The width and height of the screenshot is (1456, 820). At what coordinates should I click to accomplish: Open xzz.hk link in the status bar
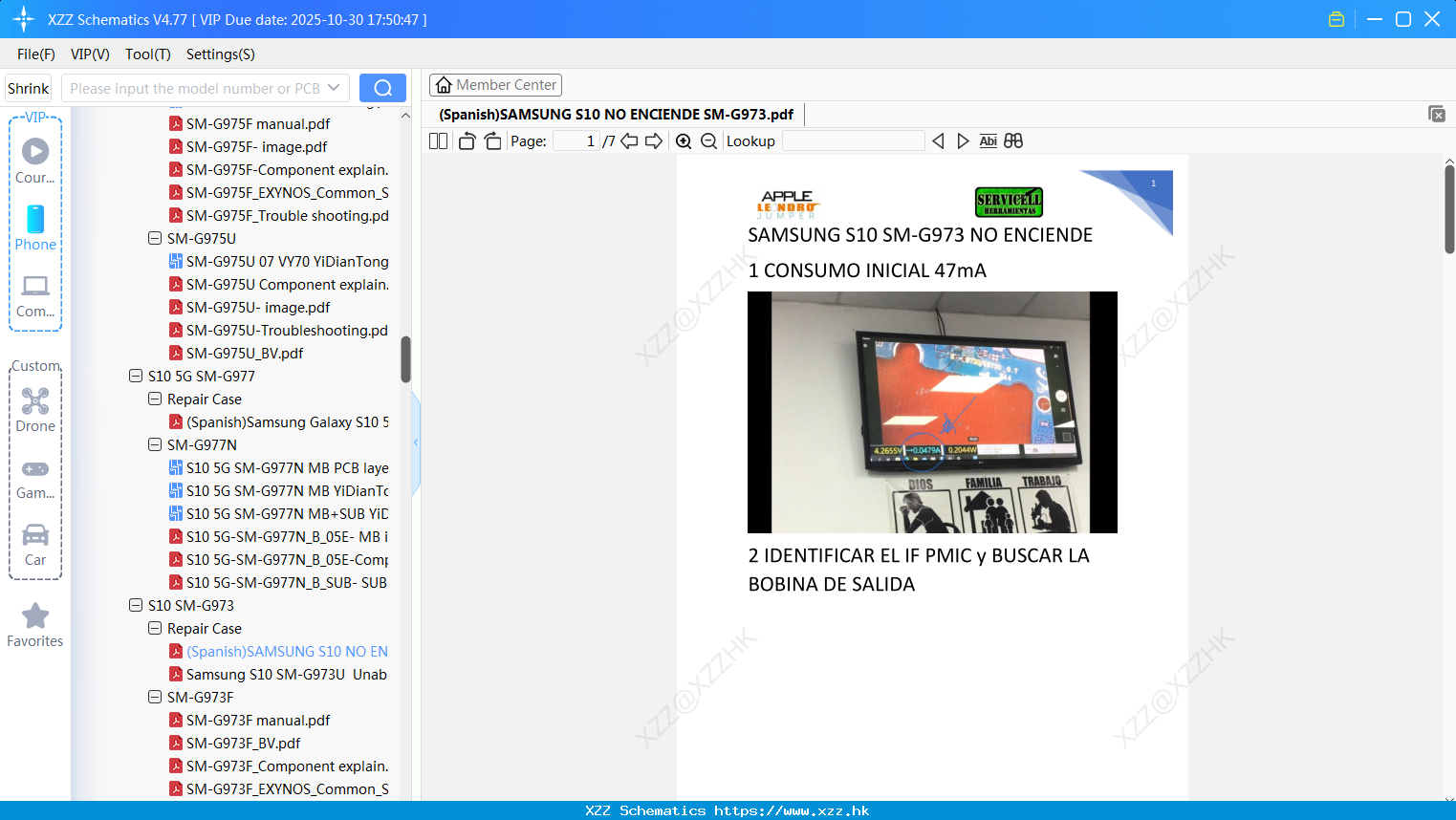click(792, 810)
